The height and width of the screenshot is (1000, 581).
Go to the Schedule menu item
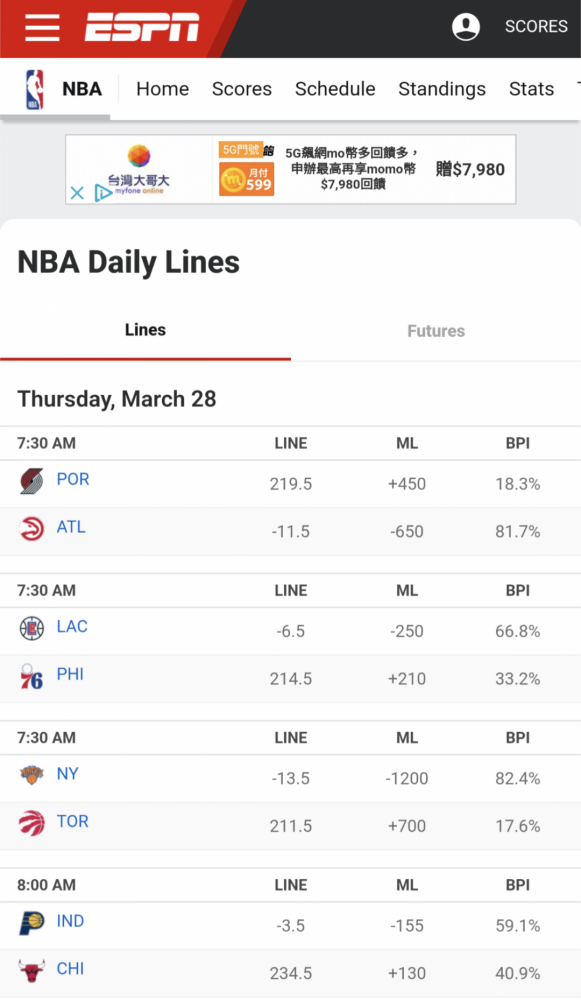(335, 89)
